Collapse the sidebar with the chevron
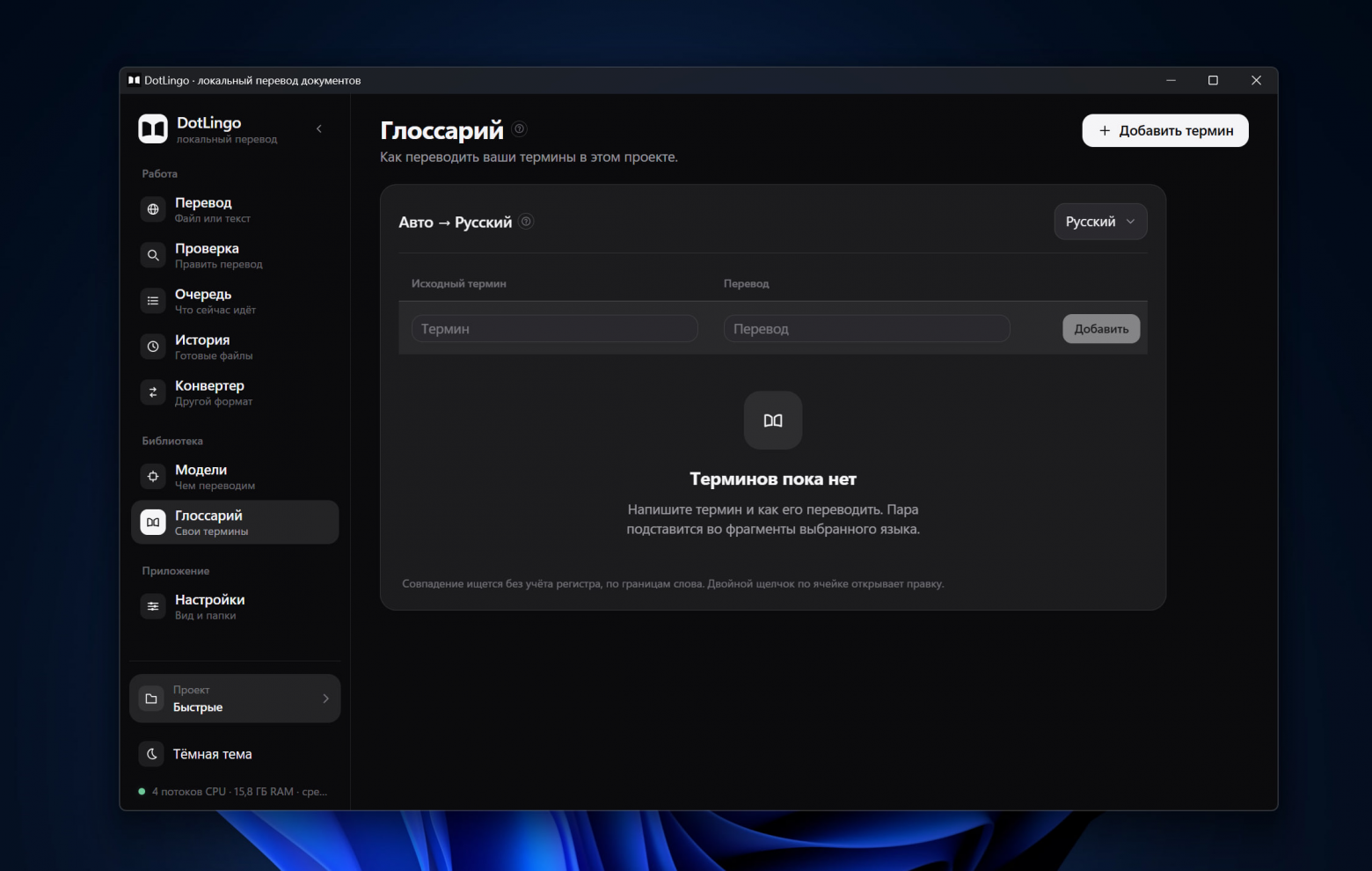Viewport: 1372px width, 871px height. pos(319,129)
